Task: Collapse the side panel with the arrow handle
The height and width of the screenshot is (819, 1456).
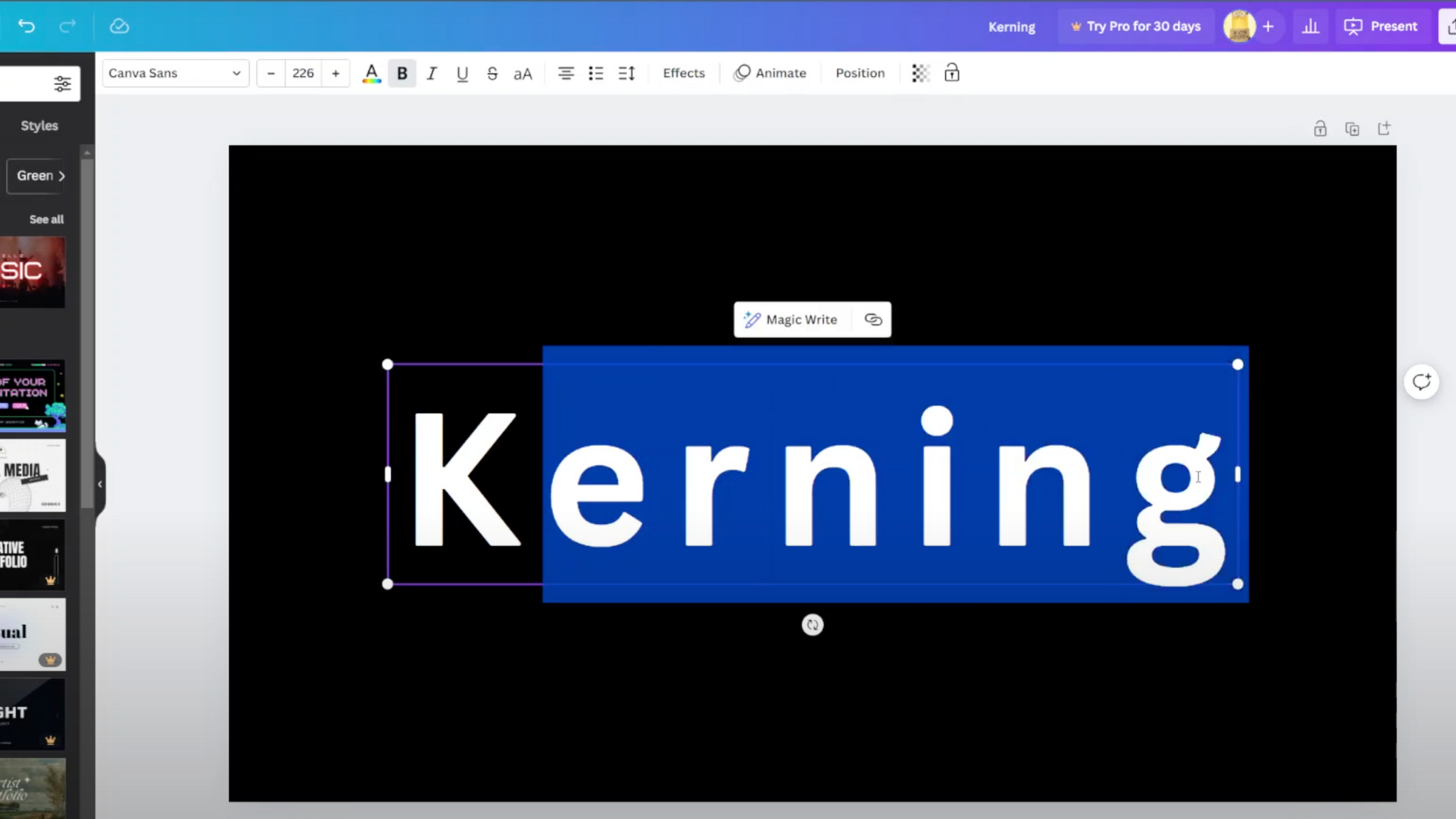Action: pos(100,484)
